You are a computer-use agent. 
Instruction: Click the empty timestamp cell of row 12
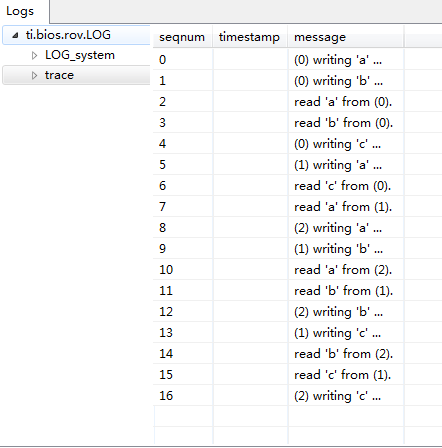250,312
